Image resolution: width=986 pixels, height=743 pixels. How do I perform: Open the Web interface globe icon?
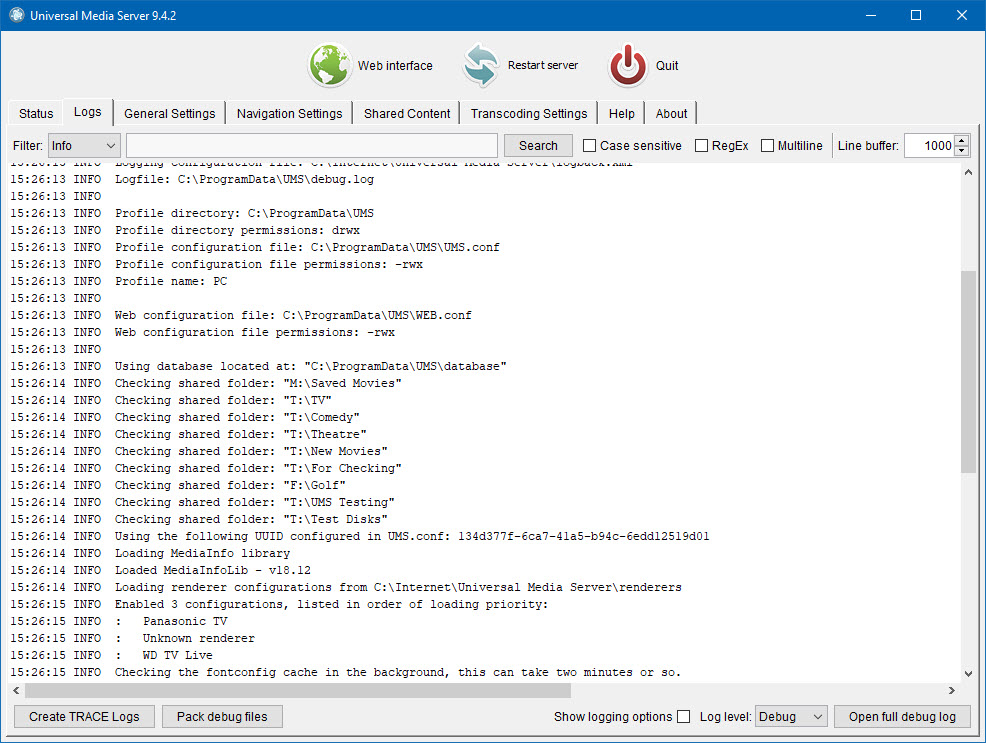[x=330, y=65]
